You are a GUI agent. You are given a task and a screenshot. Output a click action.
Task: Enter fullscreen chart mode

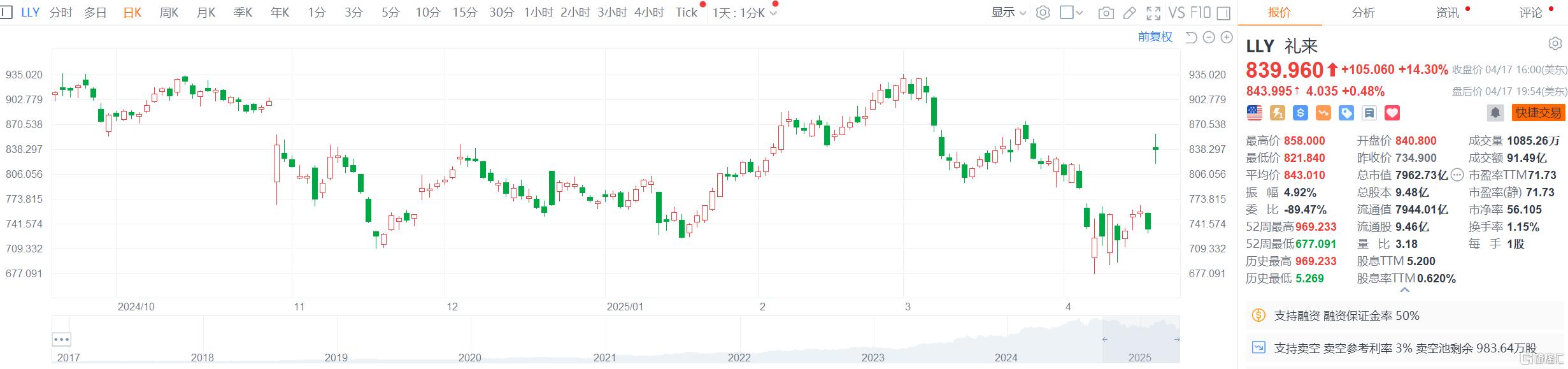[x=1153, y=13]
